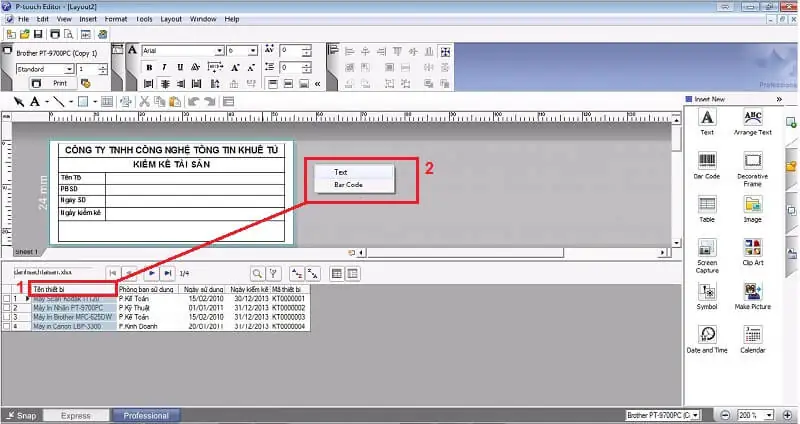
Task: Sort database descending Z-A
Action: (x=313, y=273)
